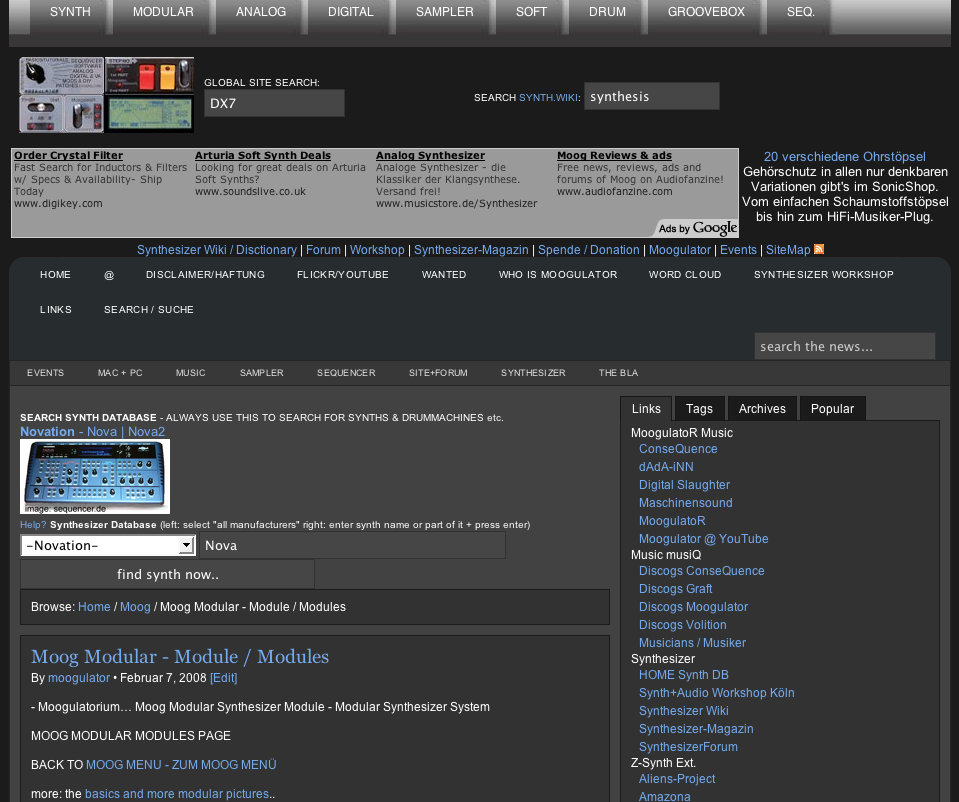
Task: Go to Home in the Browse breadcrumb
Action: coord(94,607)
